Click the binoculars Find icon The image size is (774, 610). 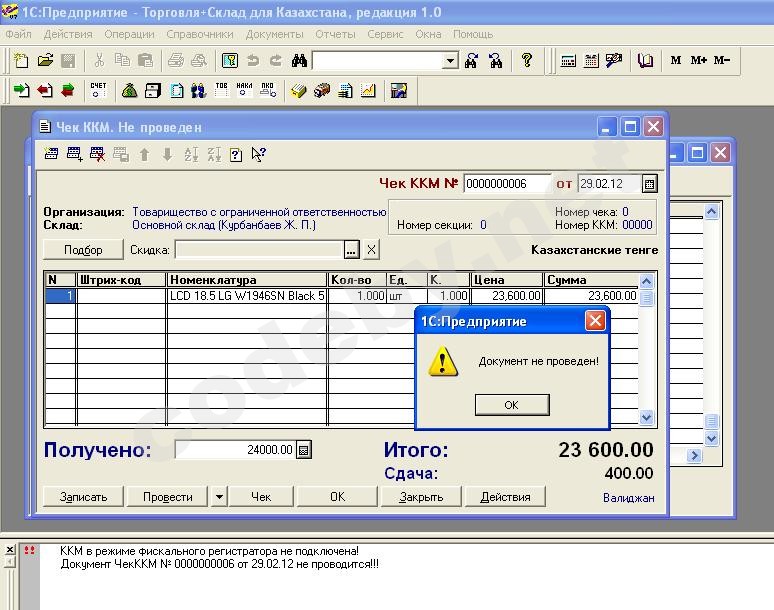(299, 60)
